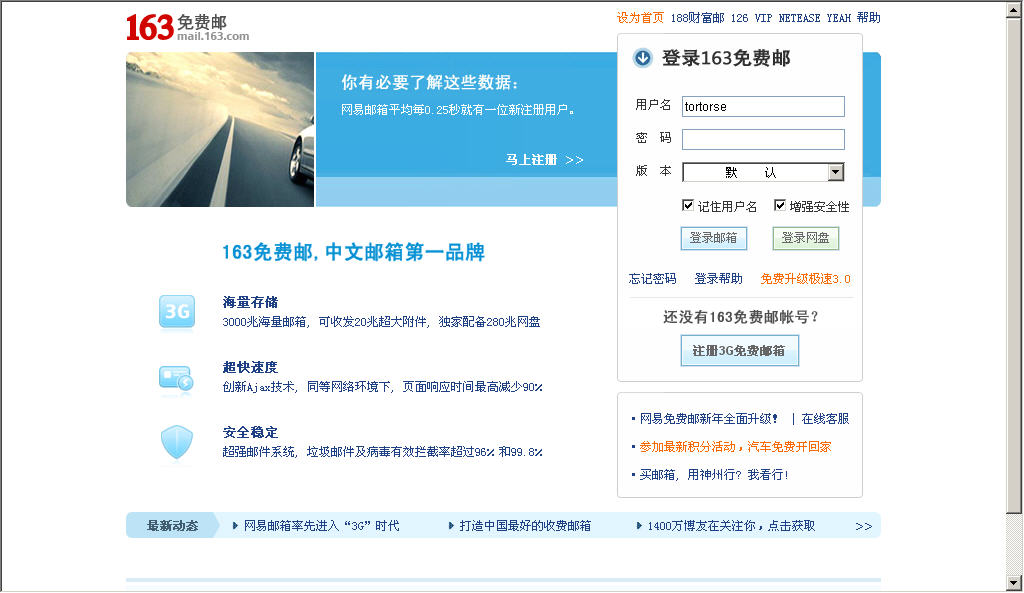The height and width of the screenshot is (593, 1024).
Task: Open 网易免费邮新年全面升级 news link
Action: 709,419
